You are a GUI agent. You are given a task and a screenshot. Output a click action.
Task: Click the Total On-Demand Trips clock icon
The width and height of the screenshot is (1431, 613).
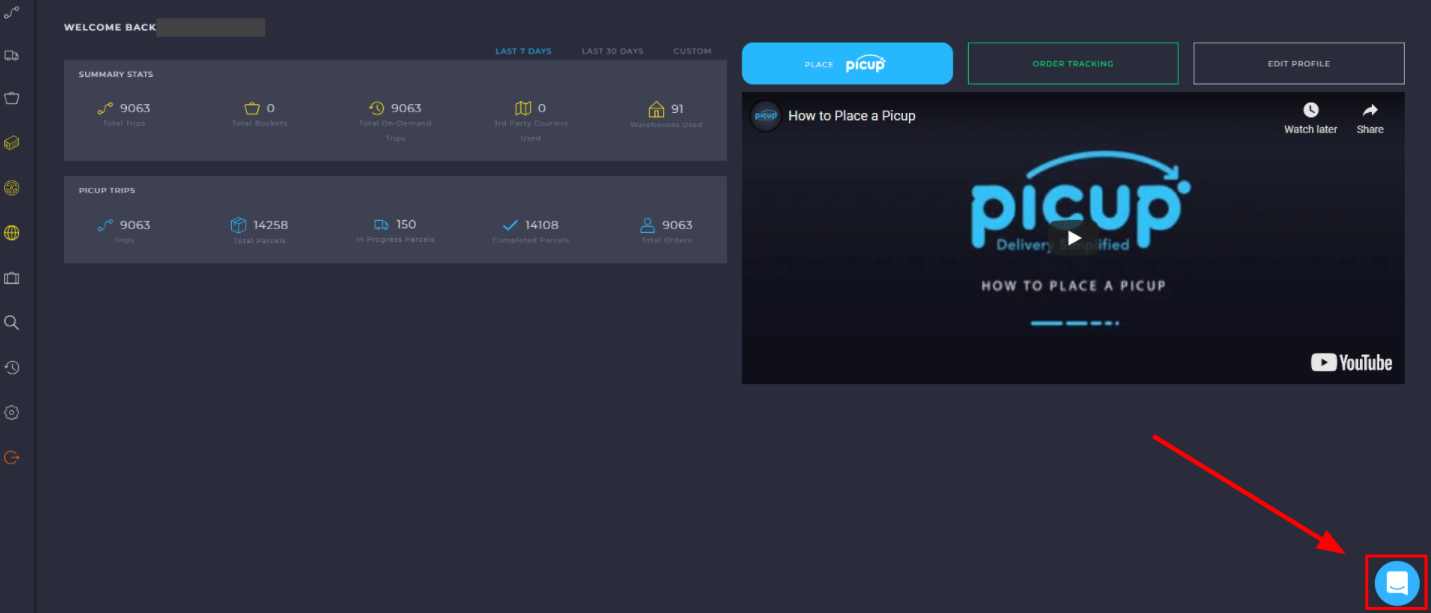tap(376, 108)
